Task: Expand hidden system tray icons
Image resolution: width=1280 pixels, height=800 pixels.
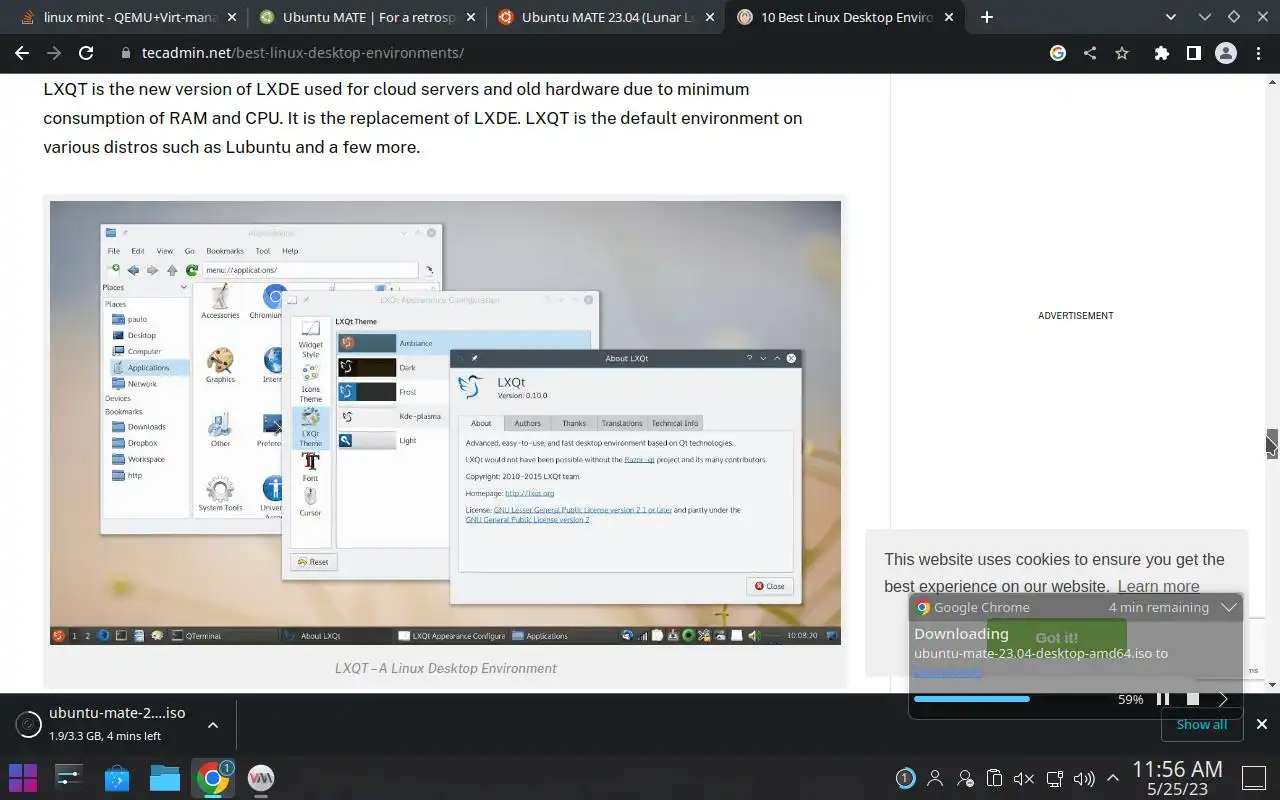Action: tap(1112, 777)
